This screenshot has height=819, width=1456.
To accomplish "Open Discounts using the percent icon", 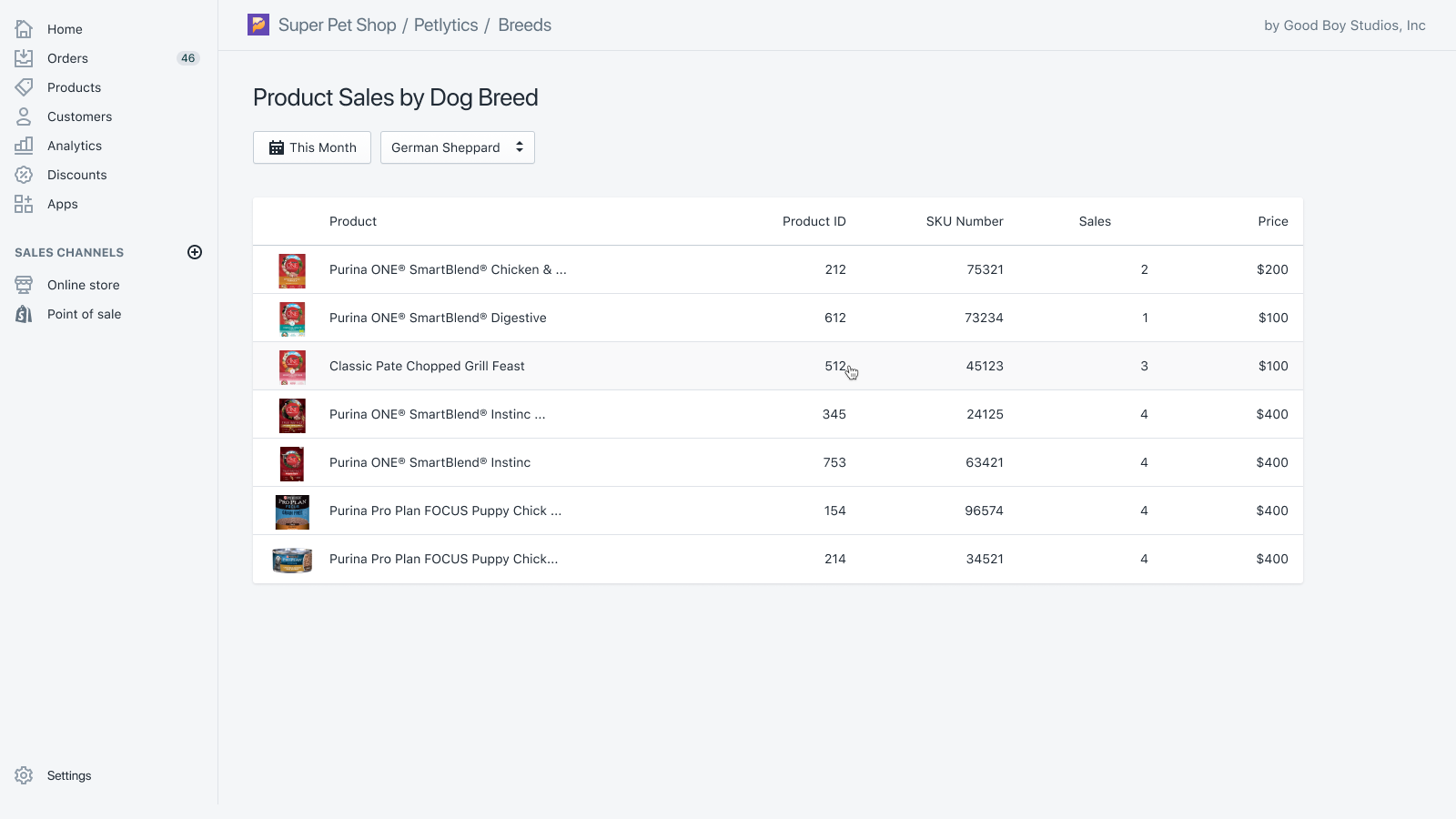I will tap(24, 174).
